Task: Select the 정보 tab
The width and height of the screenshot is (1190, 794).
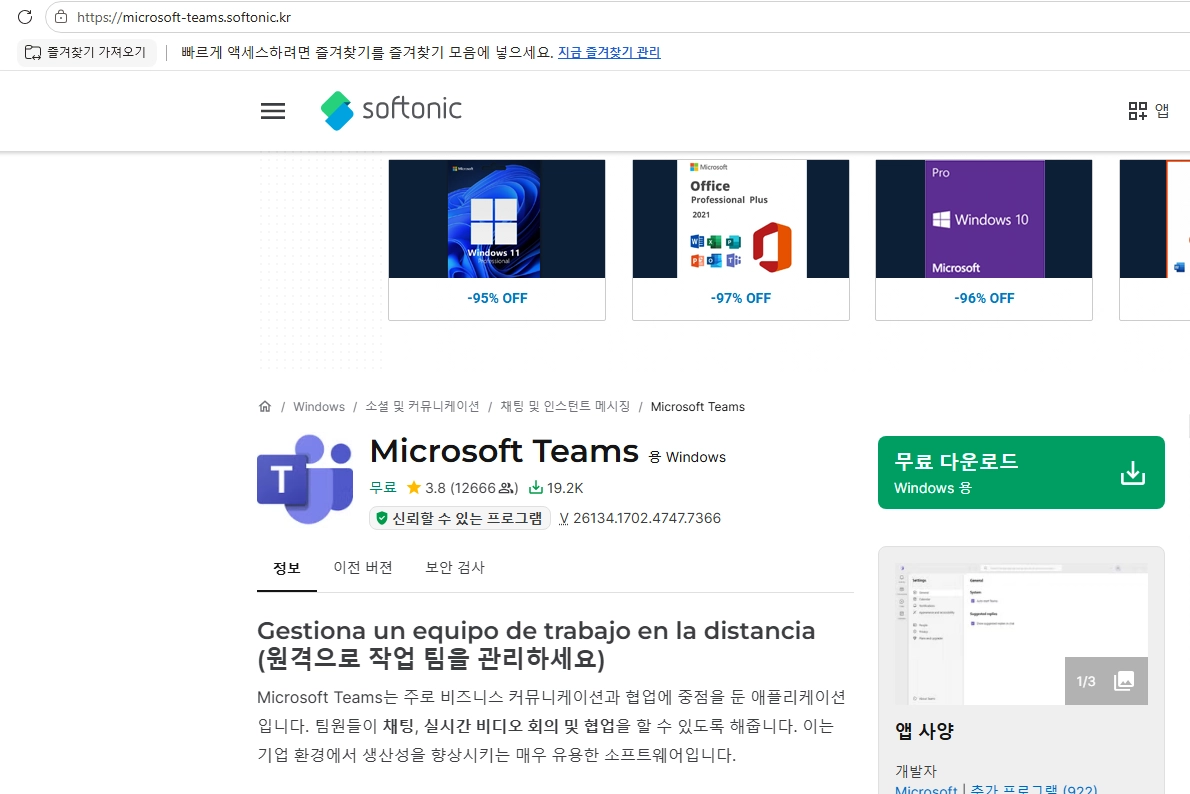Action: click(287, 568)
